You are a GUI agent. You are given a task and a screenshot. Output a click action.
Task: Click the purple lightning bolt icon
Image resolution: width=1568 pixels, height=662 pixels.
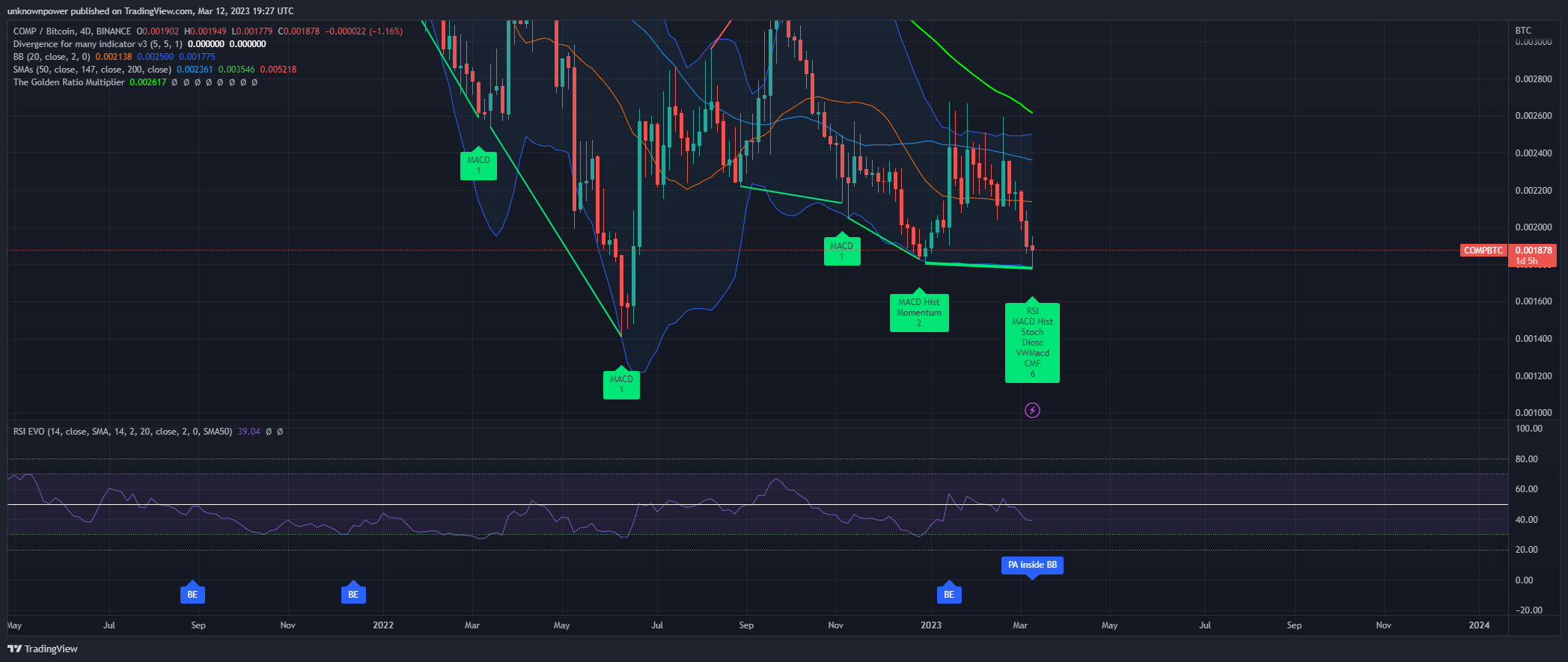tap(1032, 410)
